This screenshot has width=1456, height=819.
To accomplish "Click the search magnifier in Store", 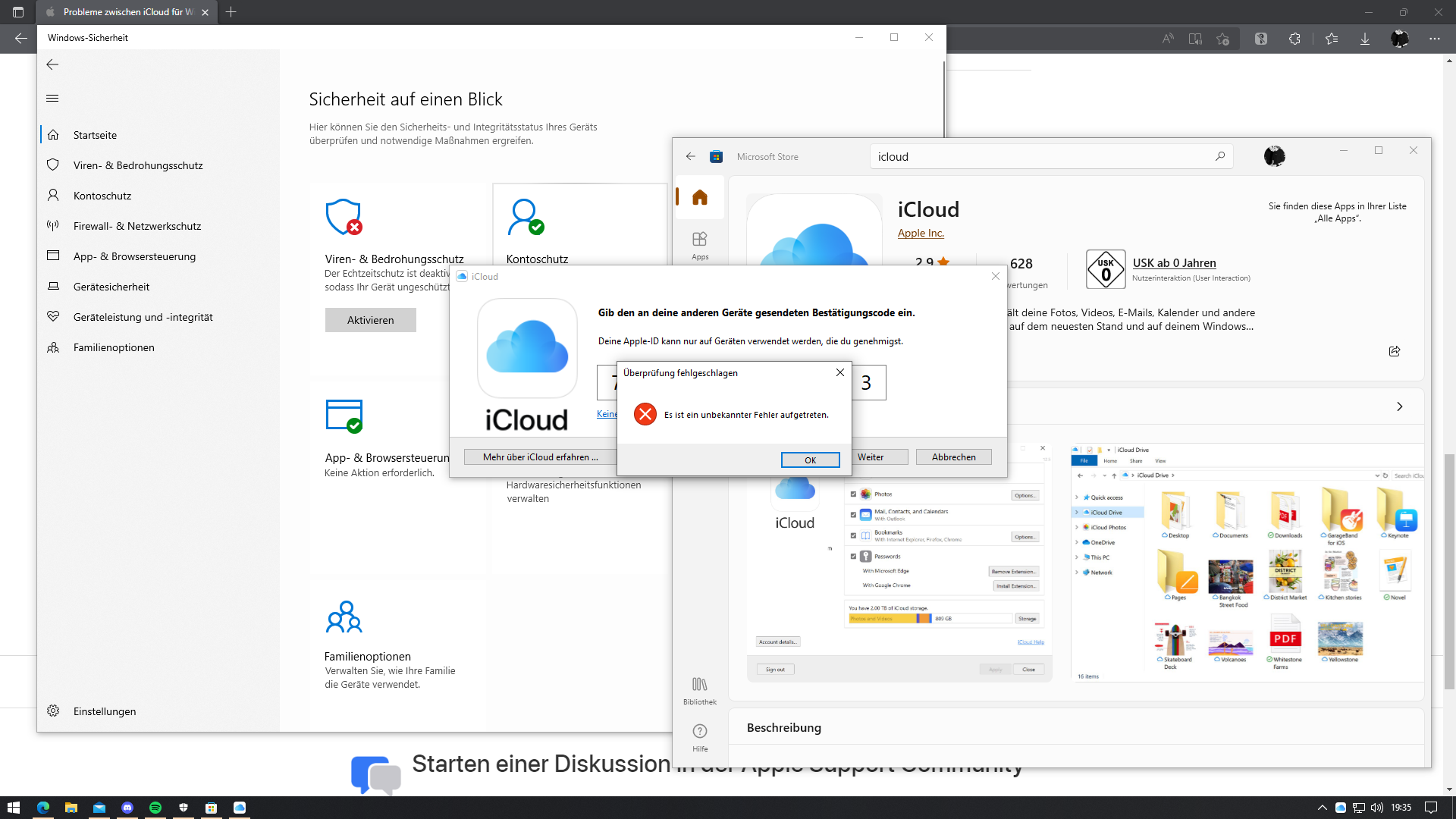I will coord(1219,156).
